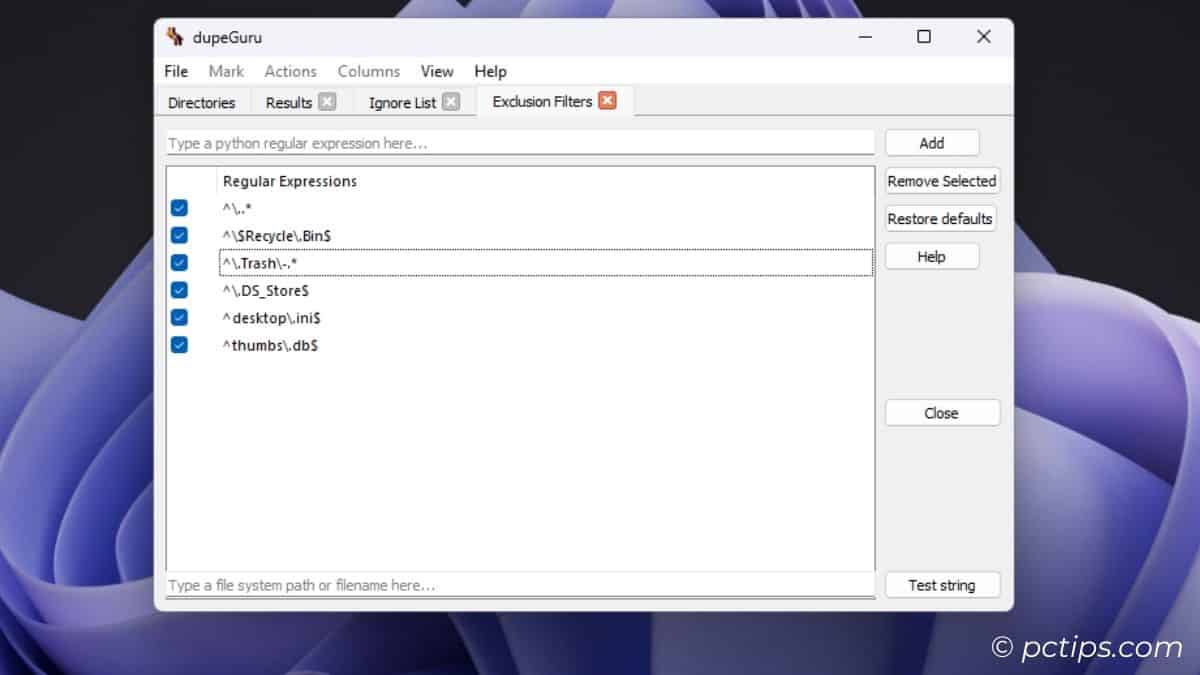Toggle the ^thumbs\.db$ filter checkbox
The width and height of the screenshot is (1200, 675).
point(179,344)
